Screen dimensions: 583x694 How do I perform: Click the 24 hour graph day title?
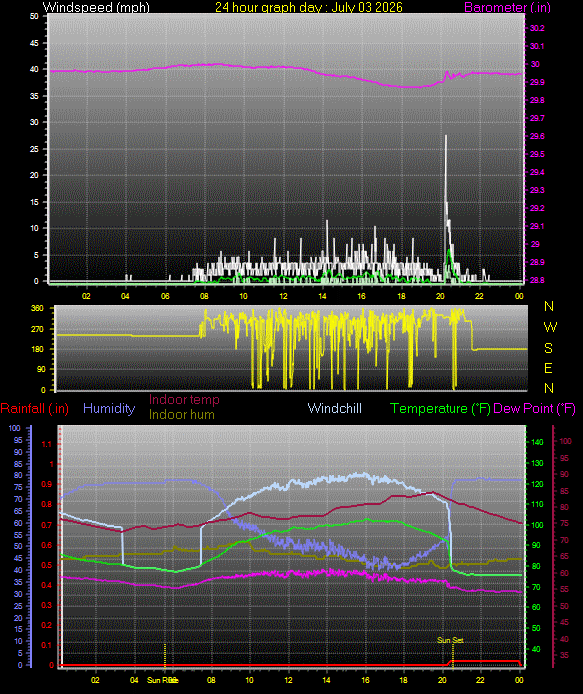point(309,8)
